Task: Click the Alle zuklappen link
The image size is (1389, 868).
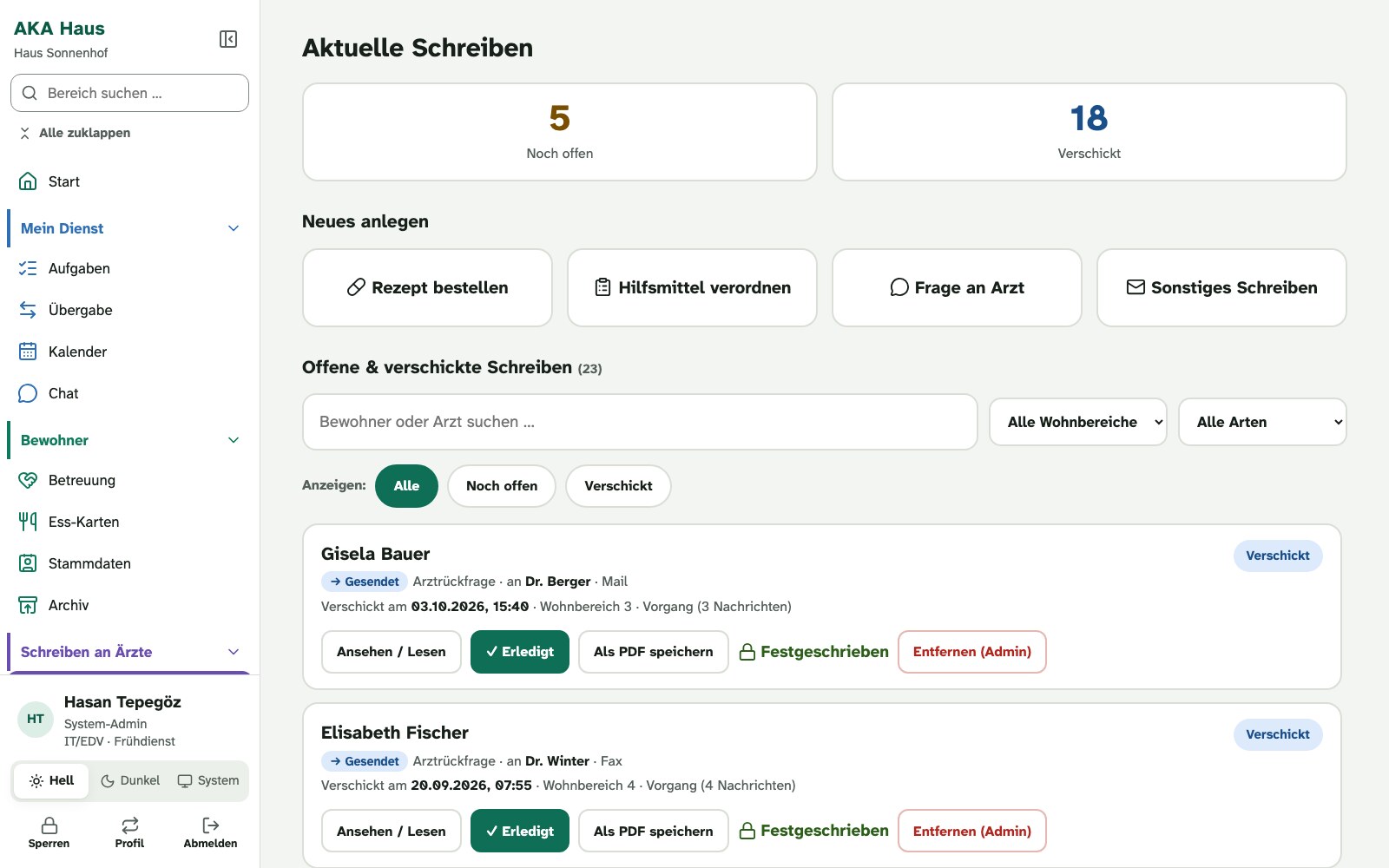Action: point(76,133)
